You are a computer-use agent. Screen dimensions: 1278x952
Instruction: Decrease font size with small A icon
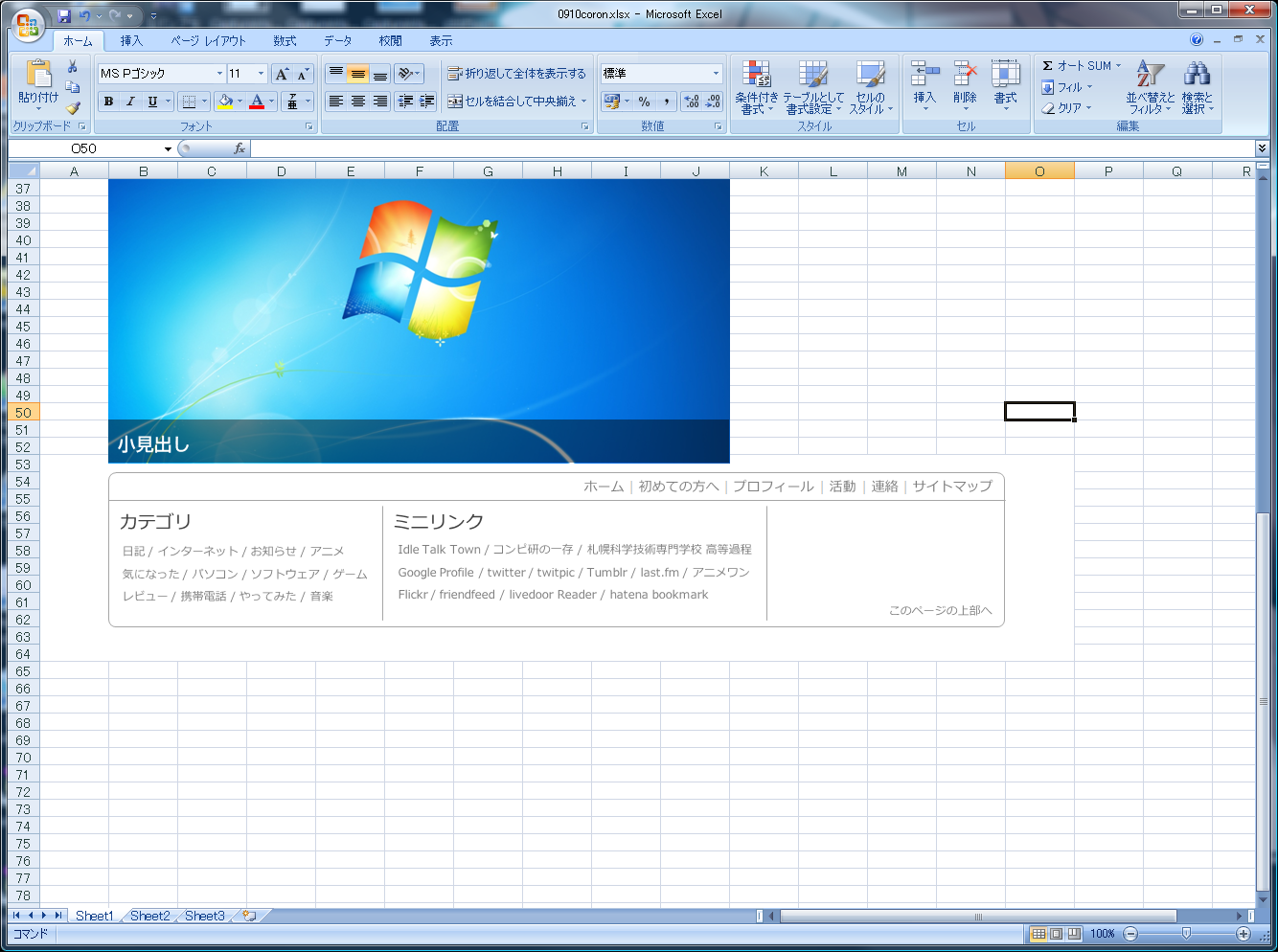[303, 74]
